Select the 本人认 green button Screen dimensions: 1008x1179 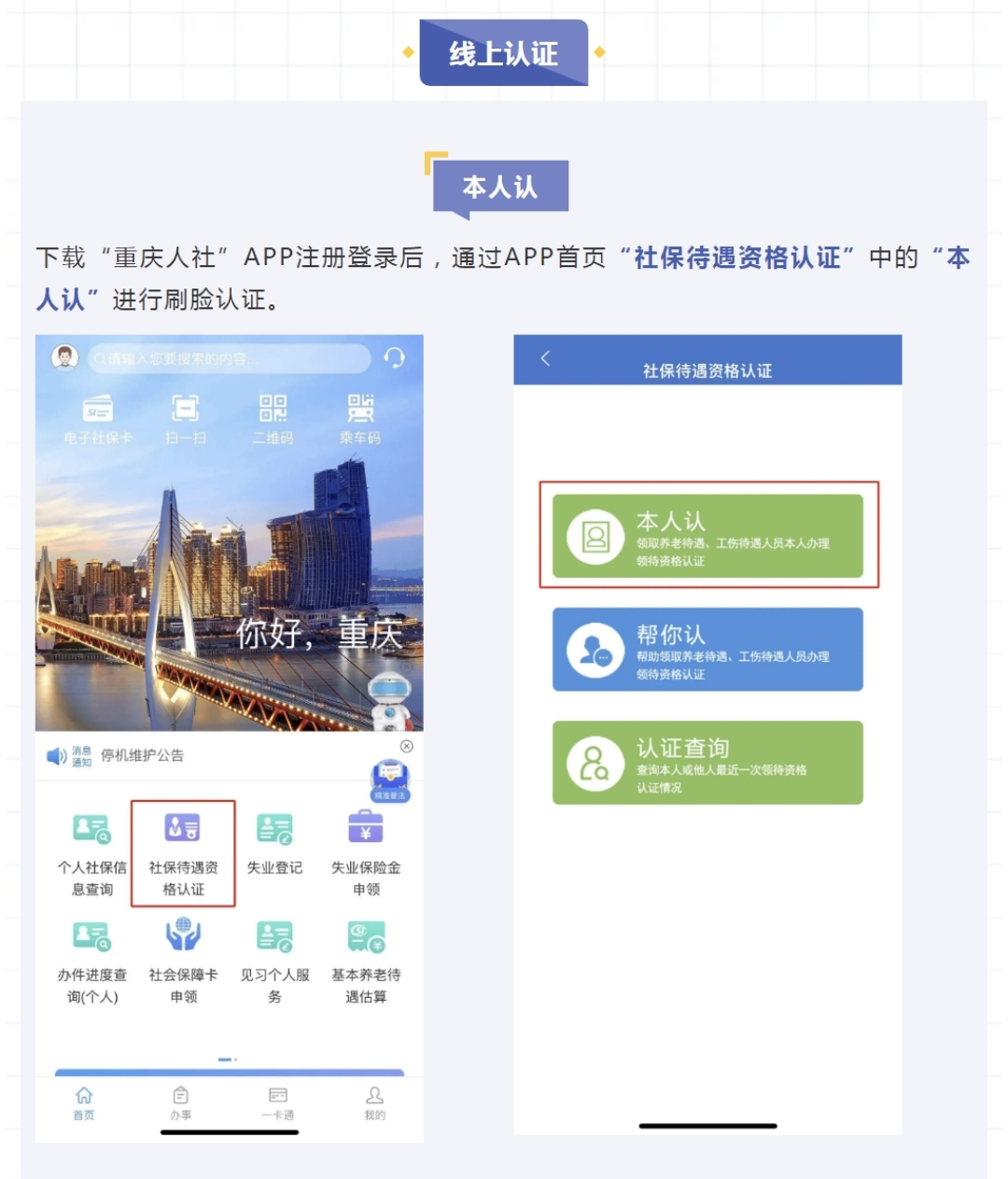pyautogui.click(x=707, y=537)
